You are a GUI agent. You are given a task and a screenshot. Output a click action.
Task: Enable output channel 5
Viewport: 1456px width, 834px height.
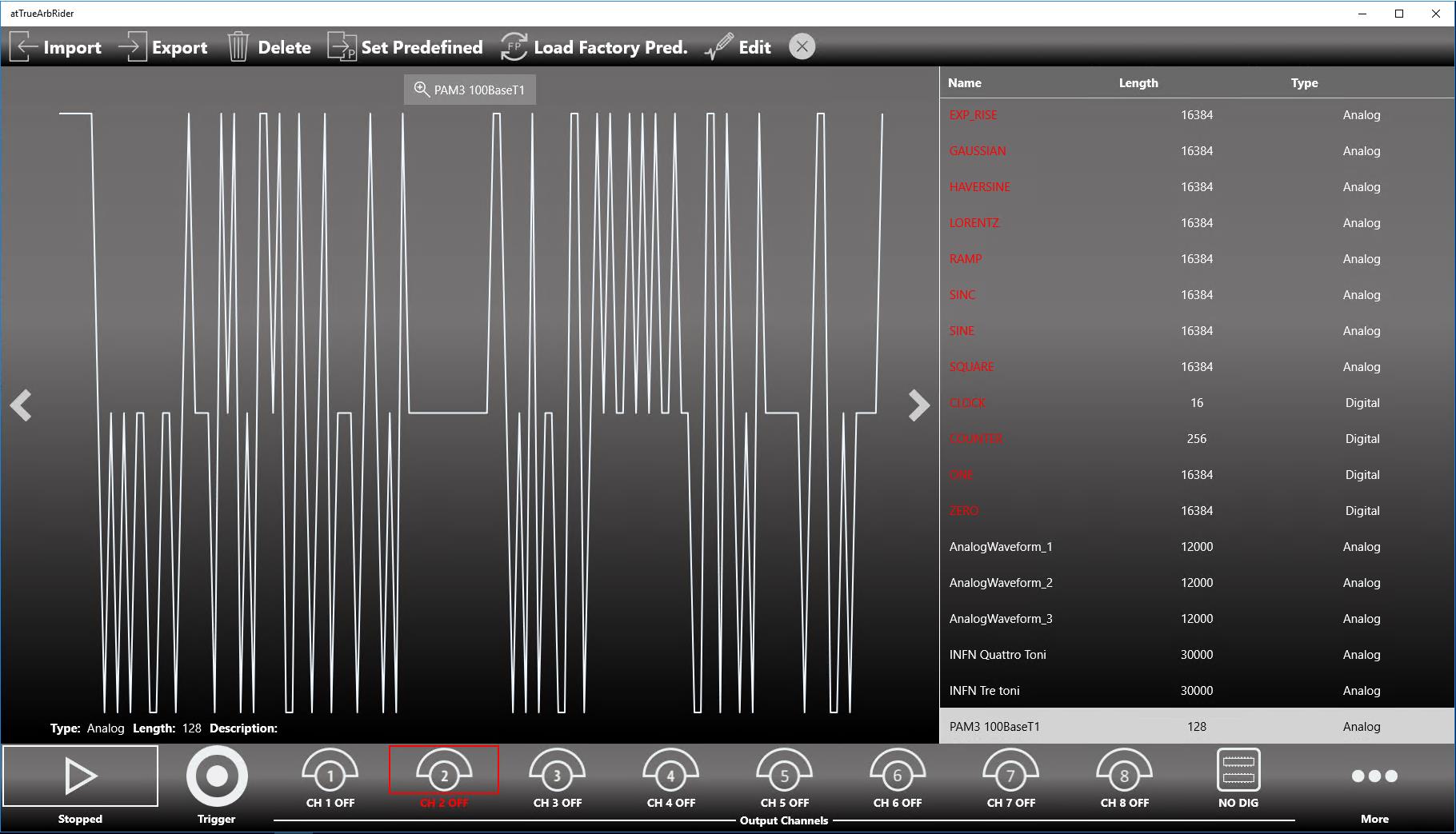(784, 776)
